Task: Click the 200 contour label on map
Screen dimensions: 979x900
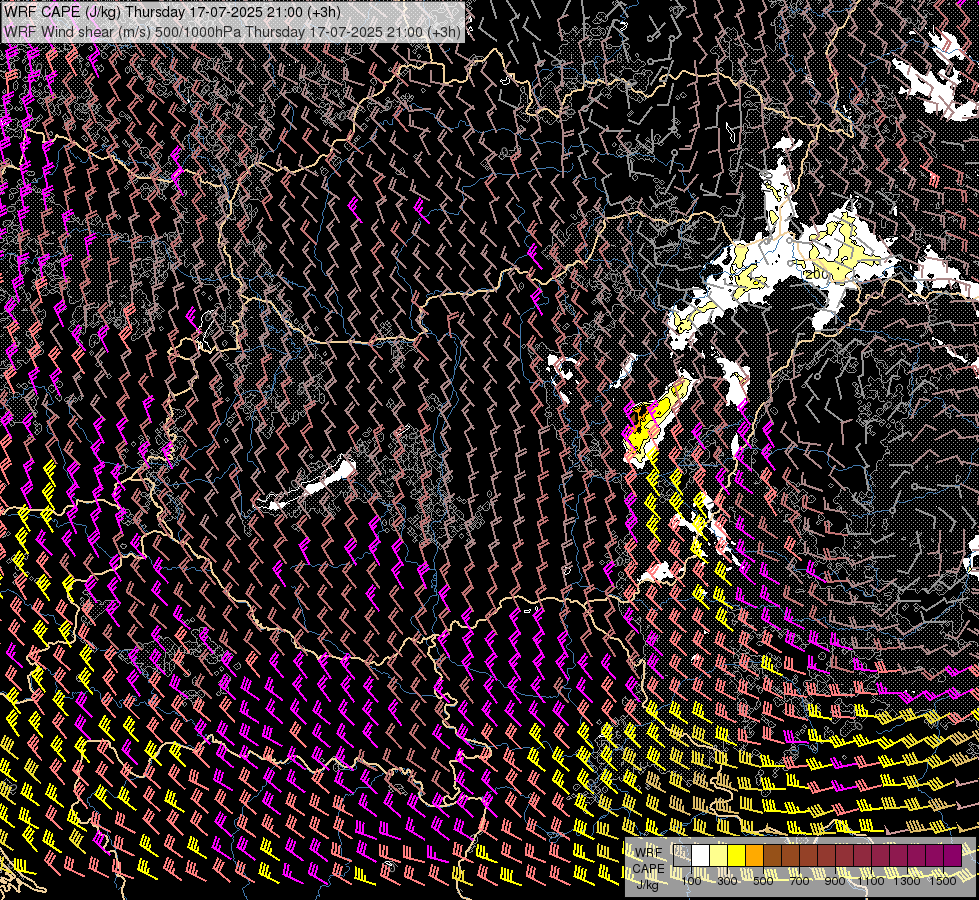Action: 815,275
